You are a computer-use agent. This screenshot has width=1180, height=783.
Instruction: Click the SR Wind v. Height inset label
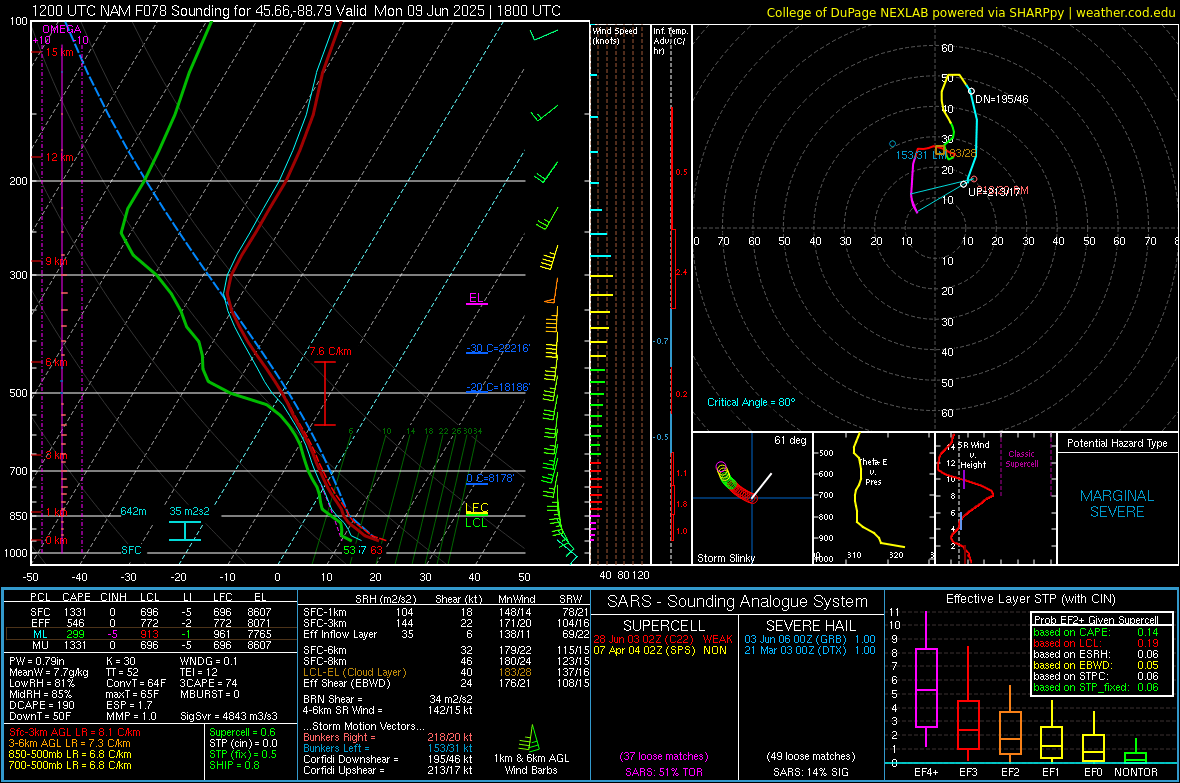(974, 454)
